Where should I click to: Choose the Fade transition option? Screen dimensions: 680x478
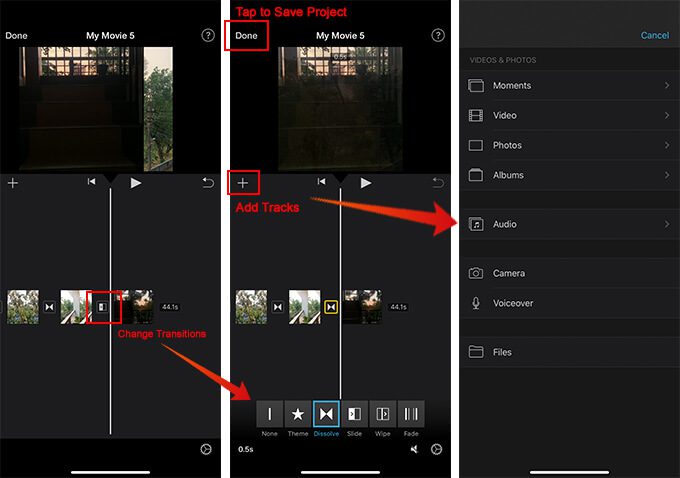(411, 414)
